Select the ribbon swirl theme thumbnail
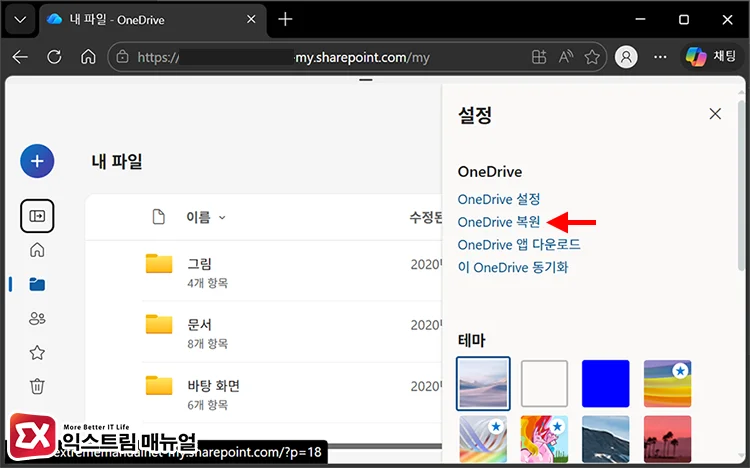 click(x=483, y=439)
